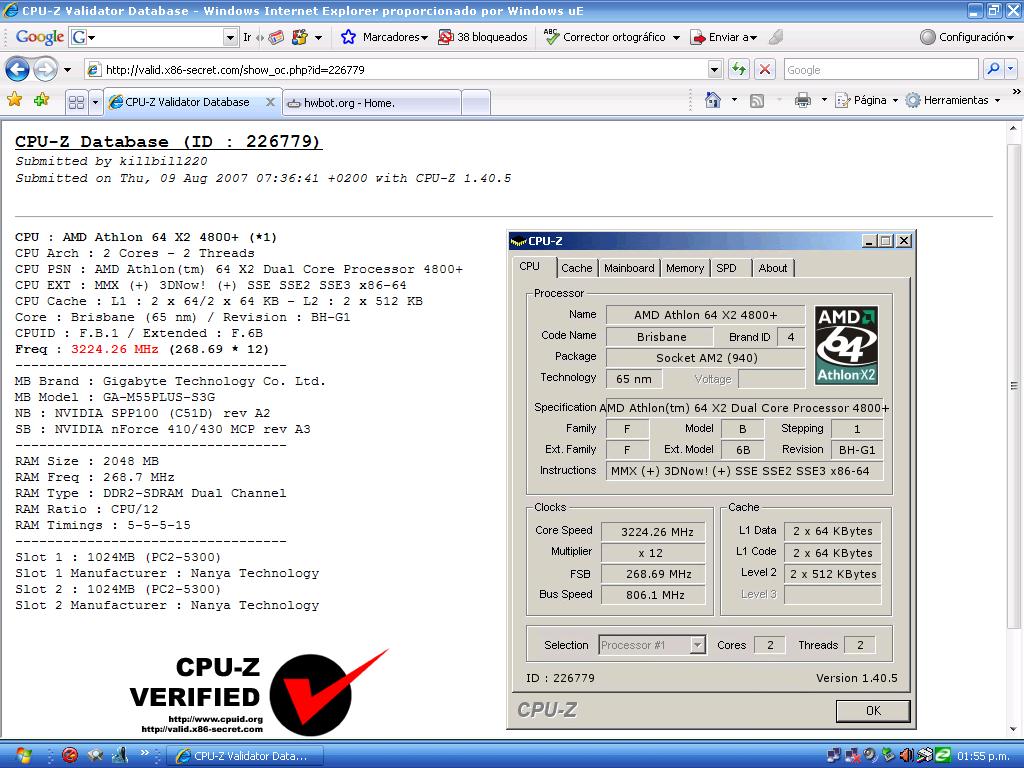Image resolution: width=1024 pixels, height=768 pixels.
Task: Refresh the page with the green arrows icon
Action: click(739, 69)
